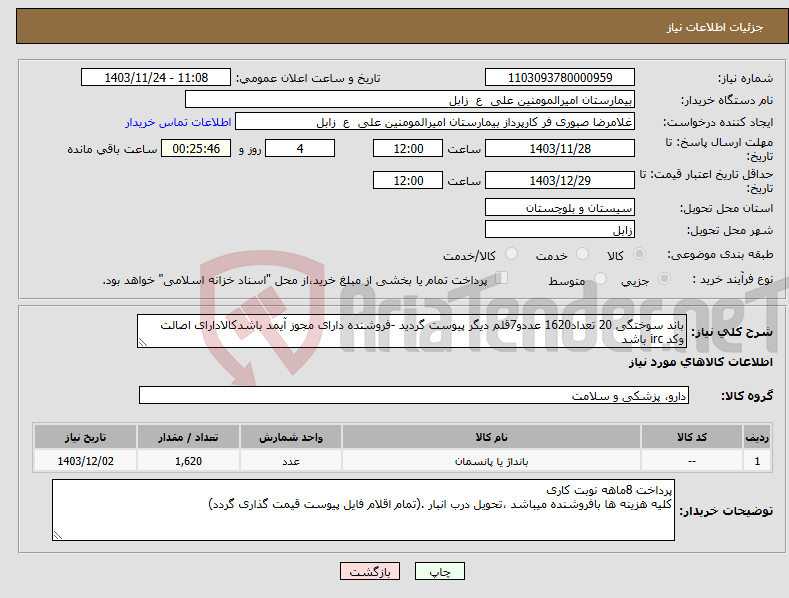Open the اطلاعات تماس خریدار link
This screenshot has height=598, width=789.
(178, 122)
